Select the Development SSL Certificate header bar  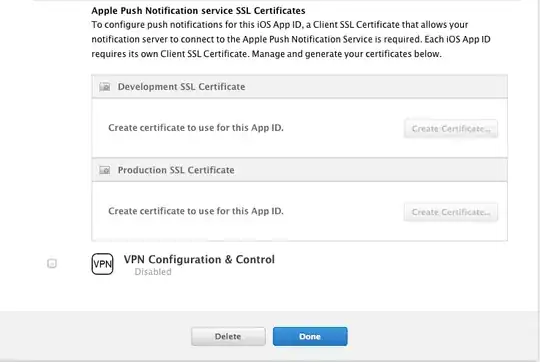[x=299, y=87]
